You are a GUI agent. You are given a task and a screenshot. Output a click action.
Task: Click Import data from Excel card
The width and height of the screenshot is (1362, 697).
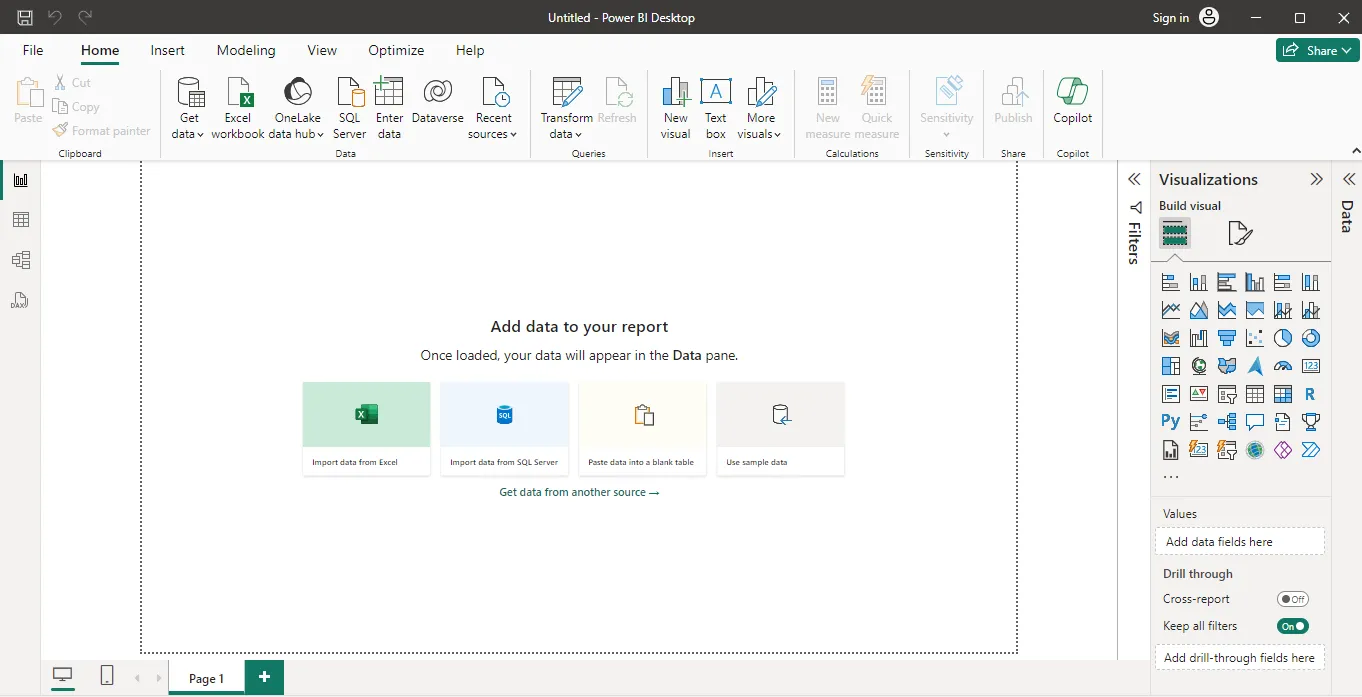point(366,428)
